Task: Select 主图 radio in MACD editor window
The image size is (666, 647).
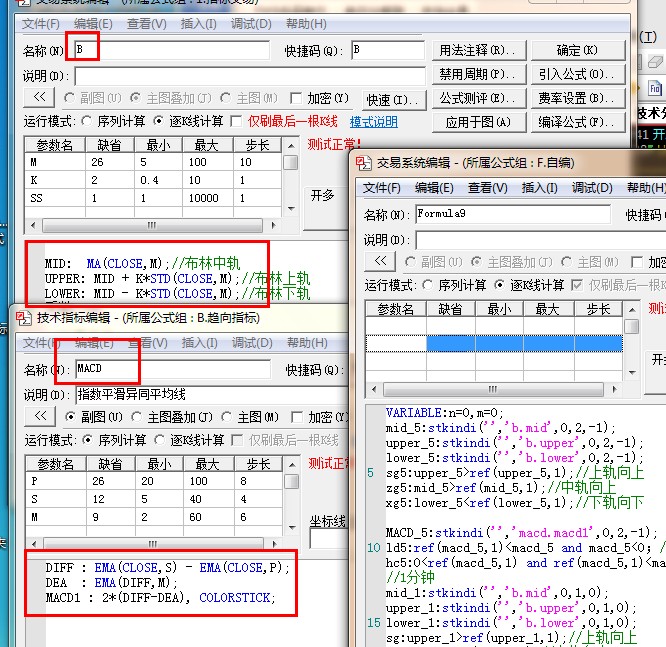Action: point(226,417)
